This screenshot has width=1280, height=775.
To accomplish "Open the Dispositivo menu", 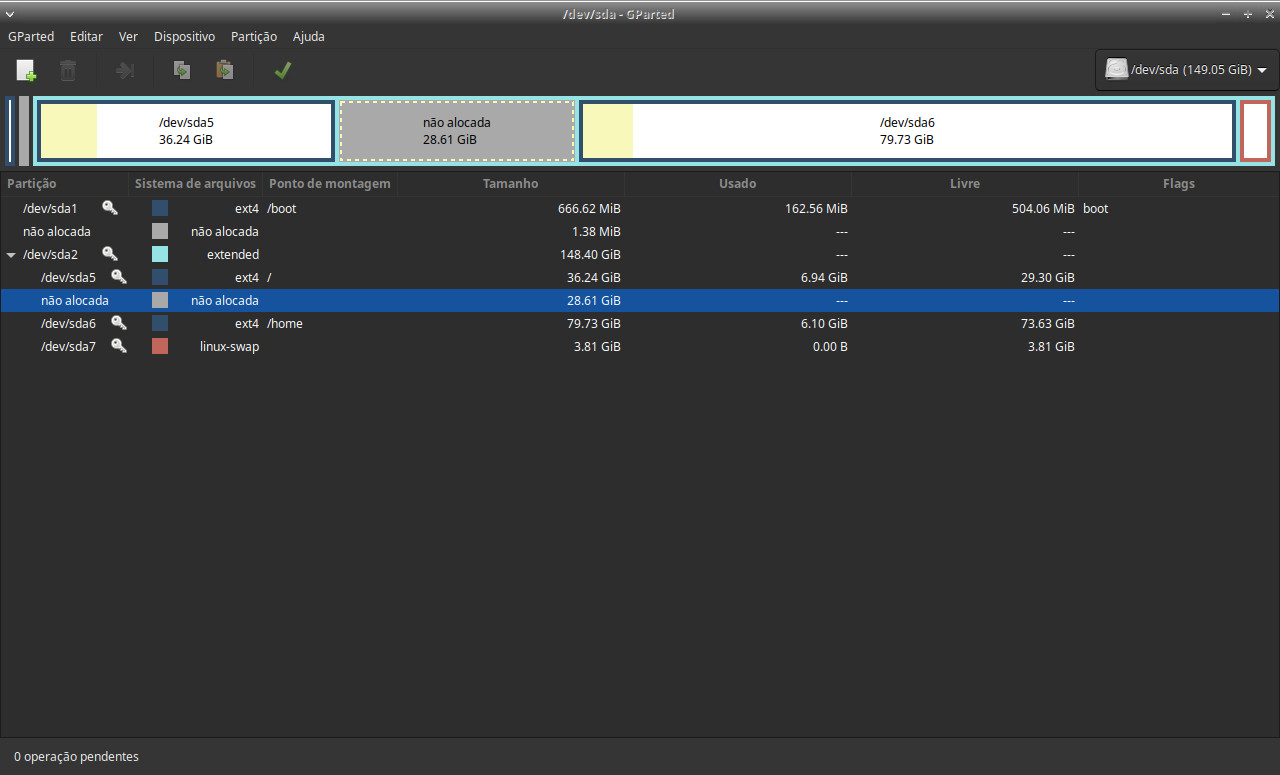I will 184,36.
